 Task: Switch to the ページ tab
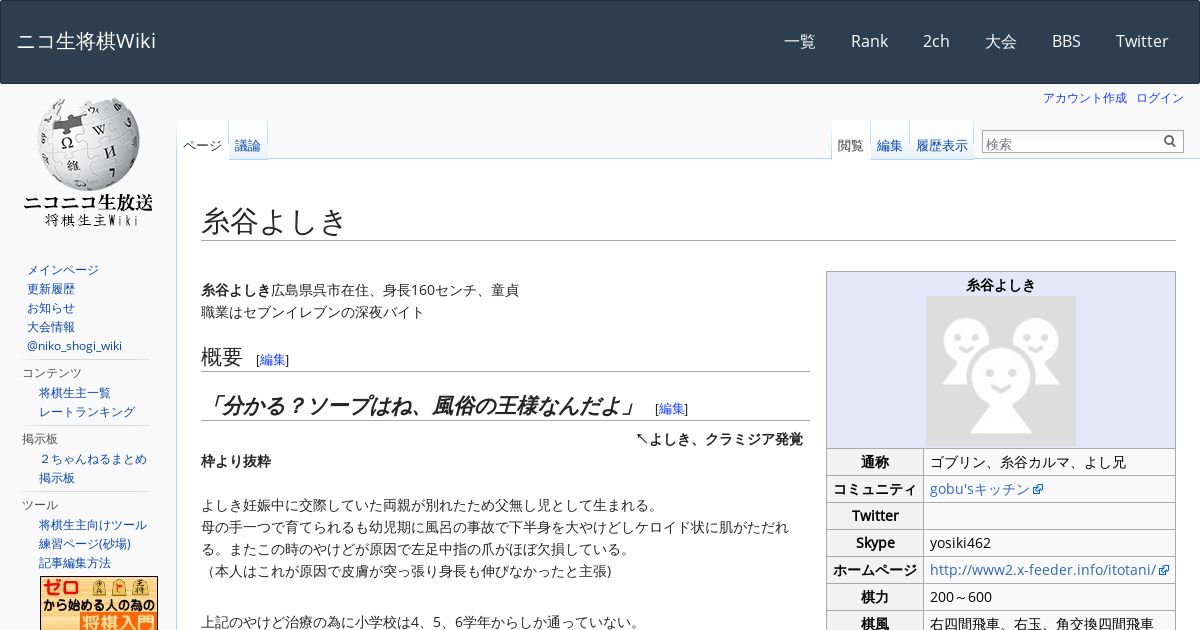pos(202,145)
